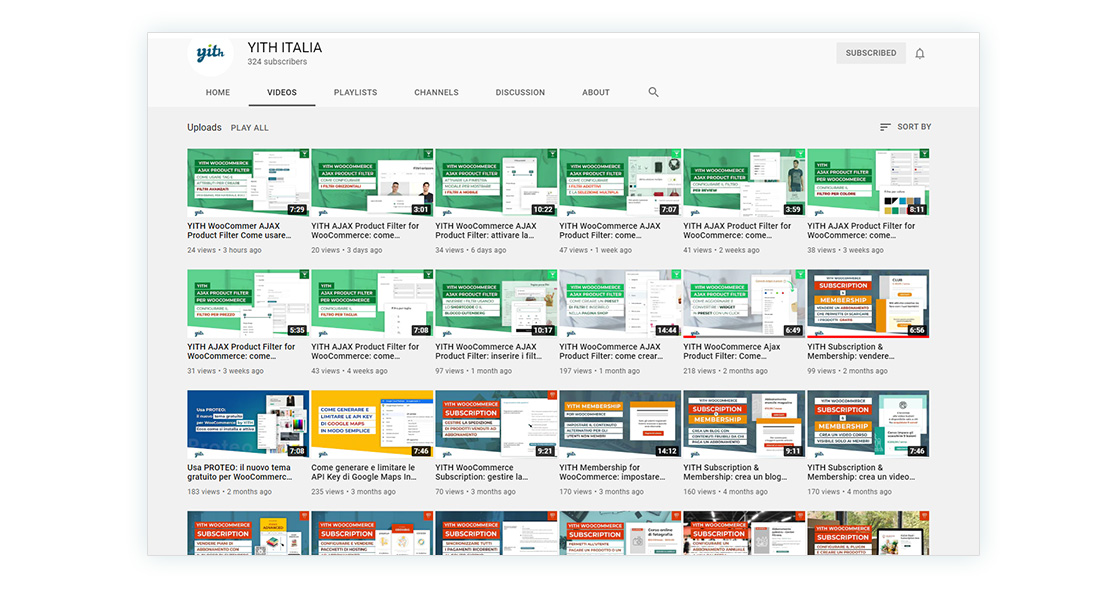Click the "Uploads" section heading
The image size is (1106, 598).
point(205,128)
